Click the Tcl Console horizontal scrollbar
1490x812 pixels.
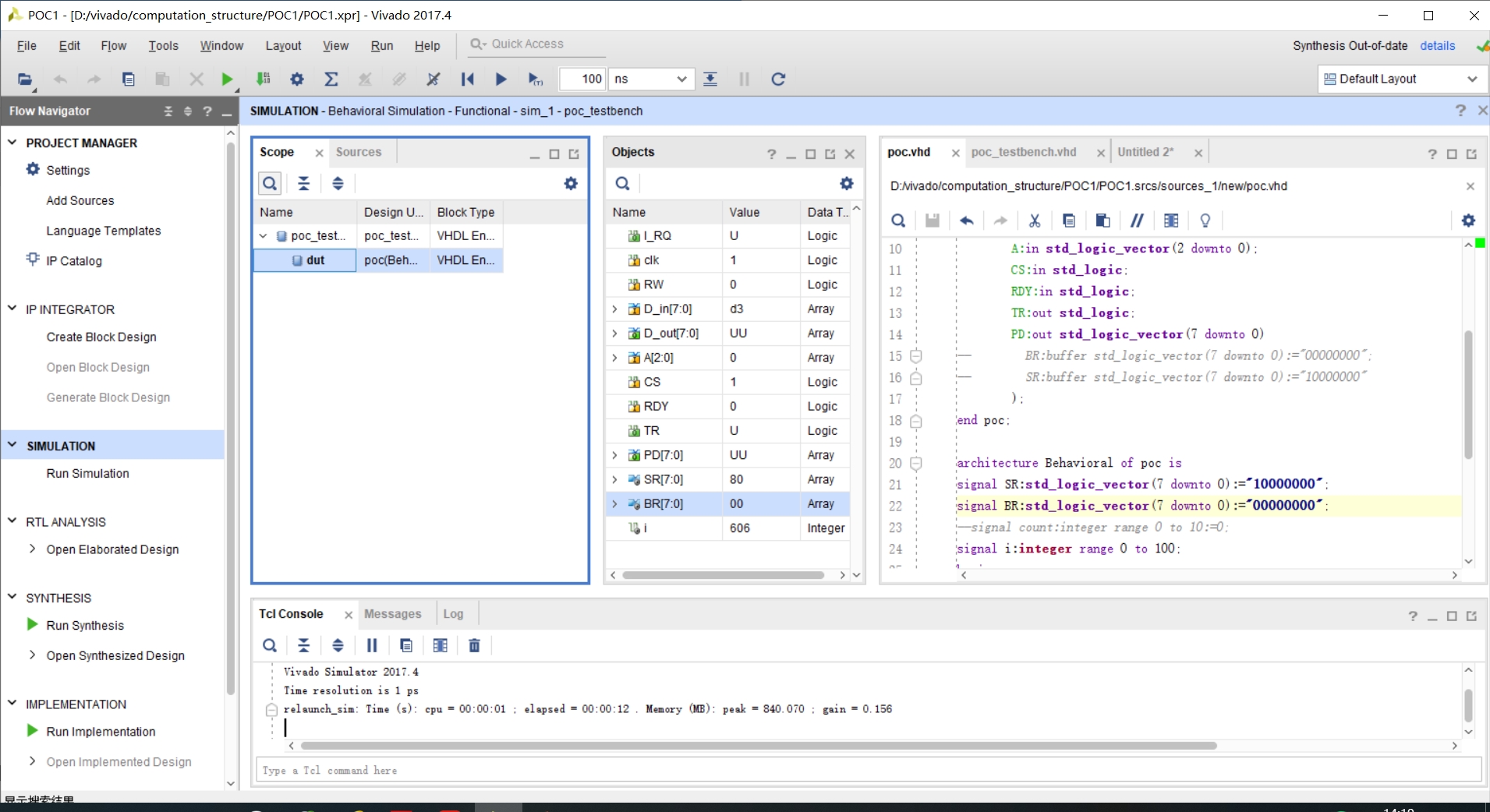tap(759, 746)
